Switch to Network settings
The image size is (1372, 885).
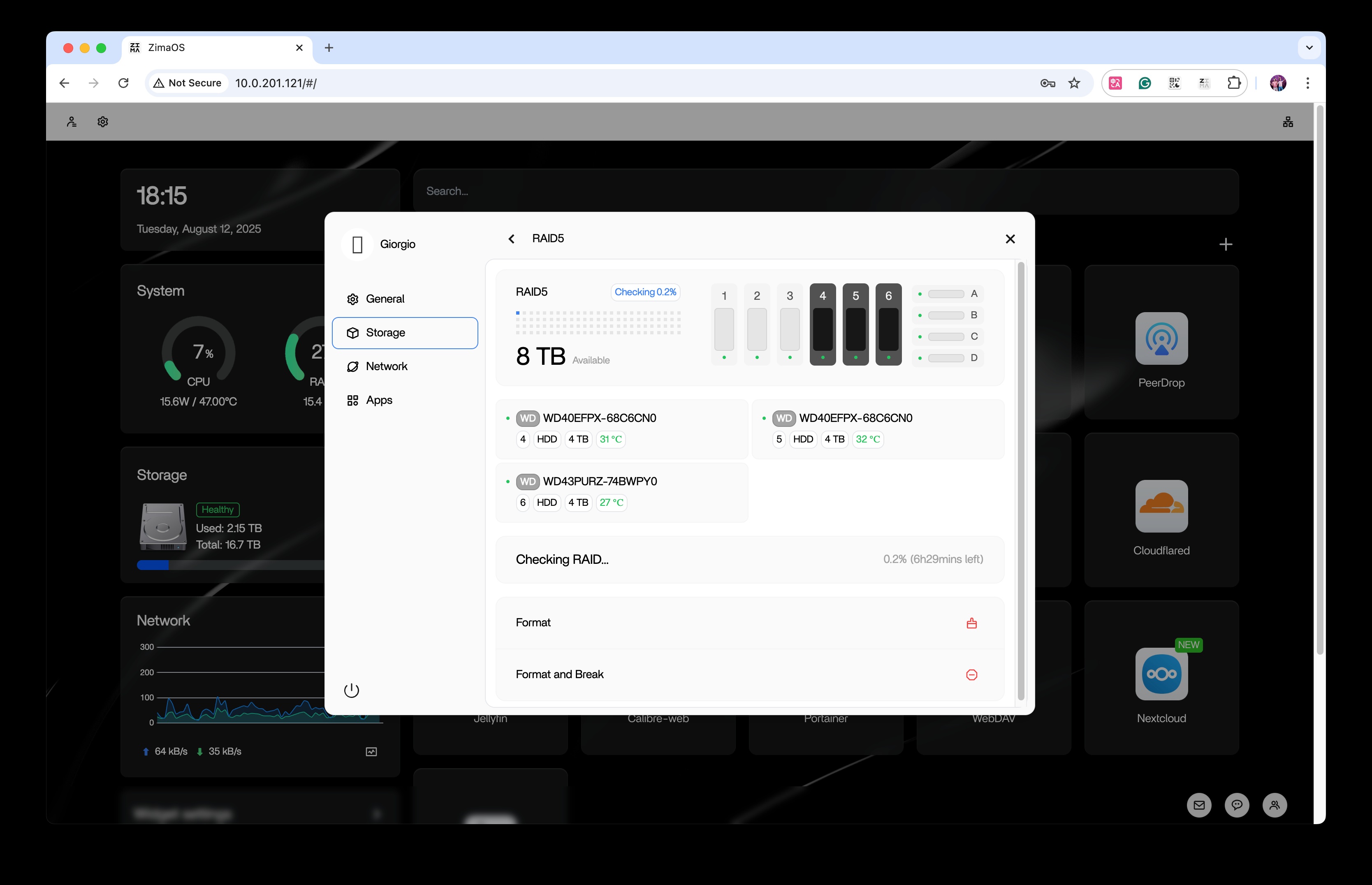pos(404,366)
